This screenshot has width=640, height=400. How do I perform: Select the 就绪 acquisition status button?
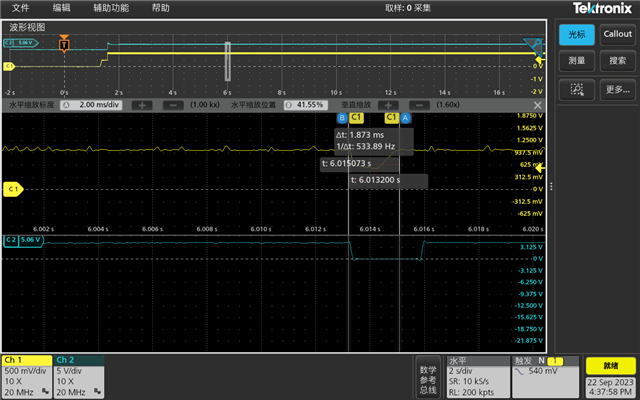click(x=611, y=366)
